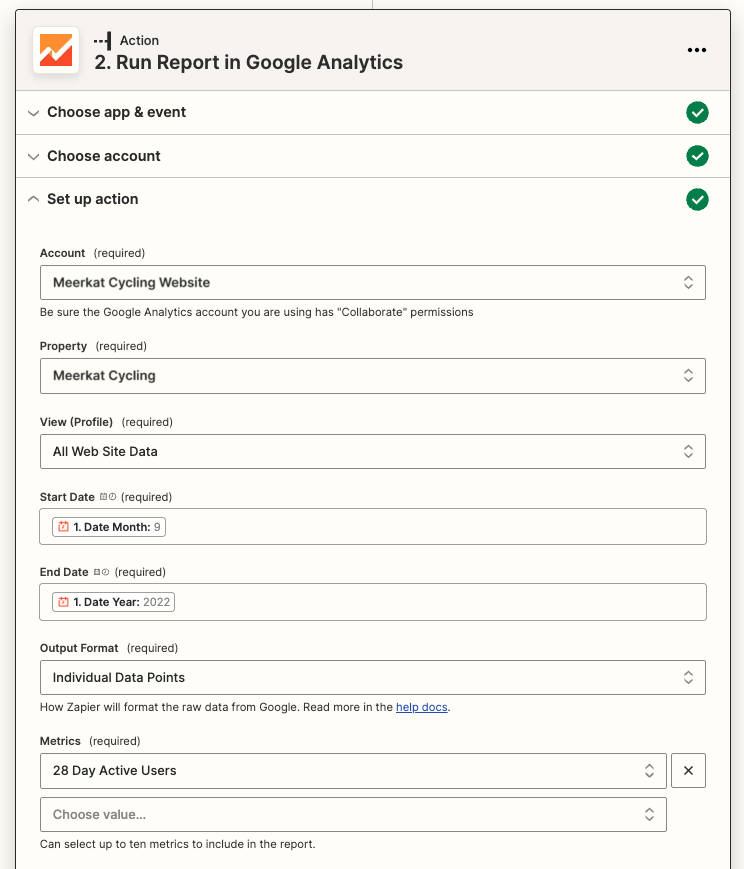Click green checkmark beside Choose app & event
This screenshot has width=744, height=869.
coord(697,113)
